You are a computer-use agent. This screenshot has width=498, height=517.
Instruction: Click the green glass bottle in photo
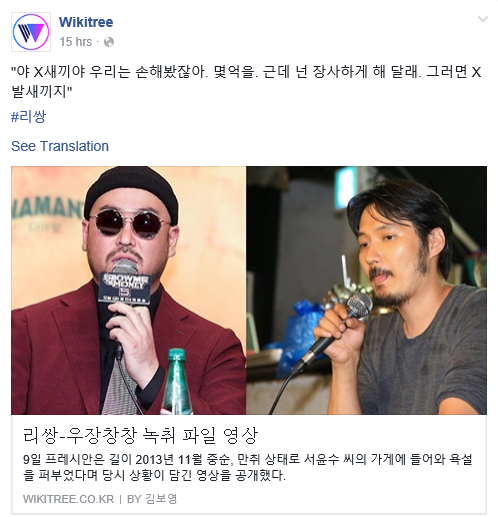pos(177,381)
